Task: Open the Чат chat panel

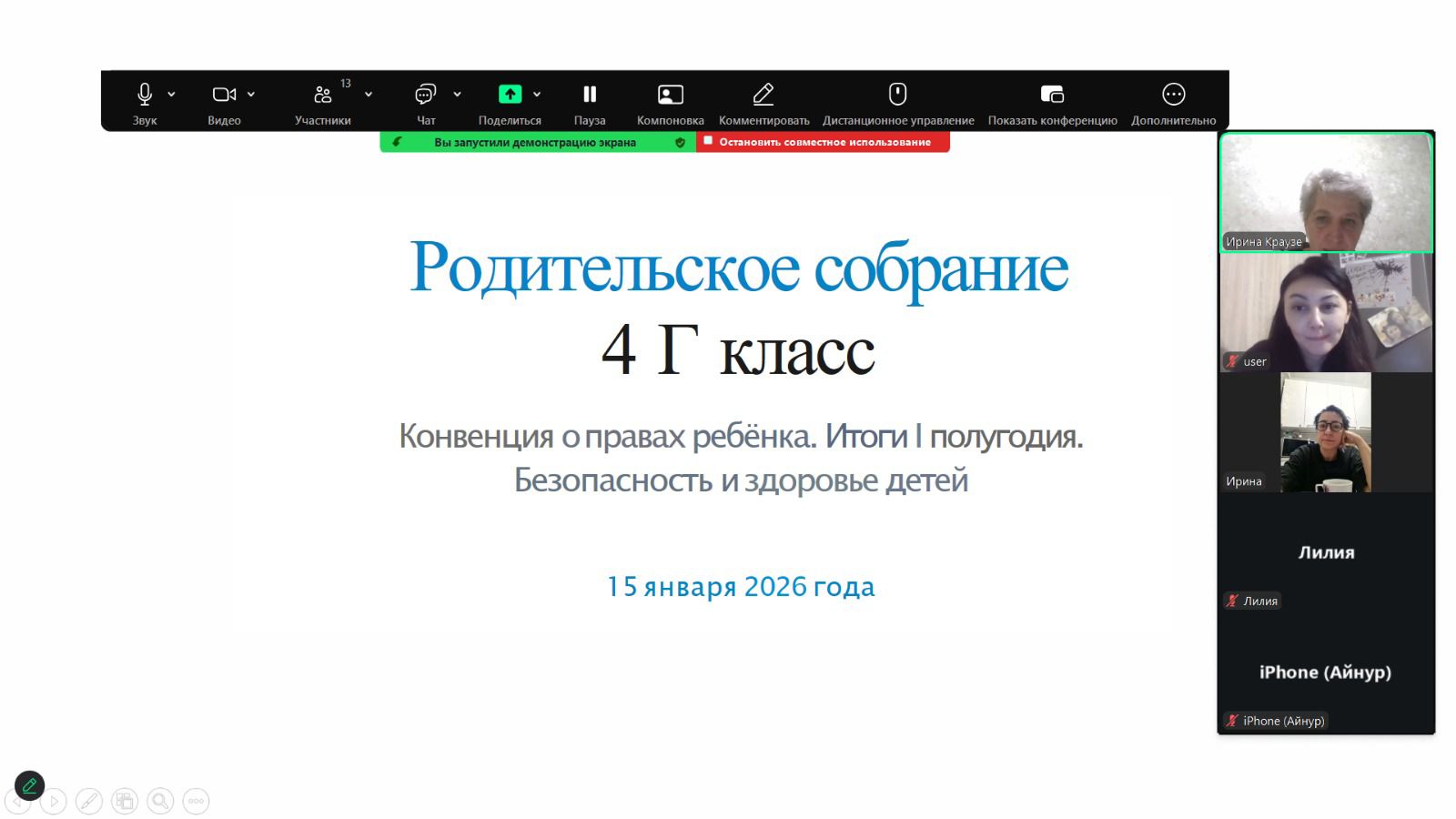Action: [425, 95]
